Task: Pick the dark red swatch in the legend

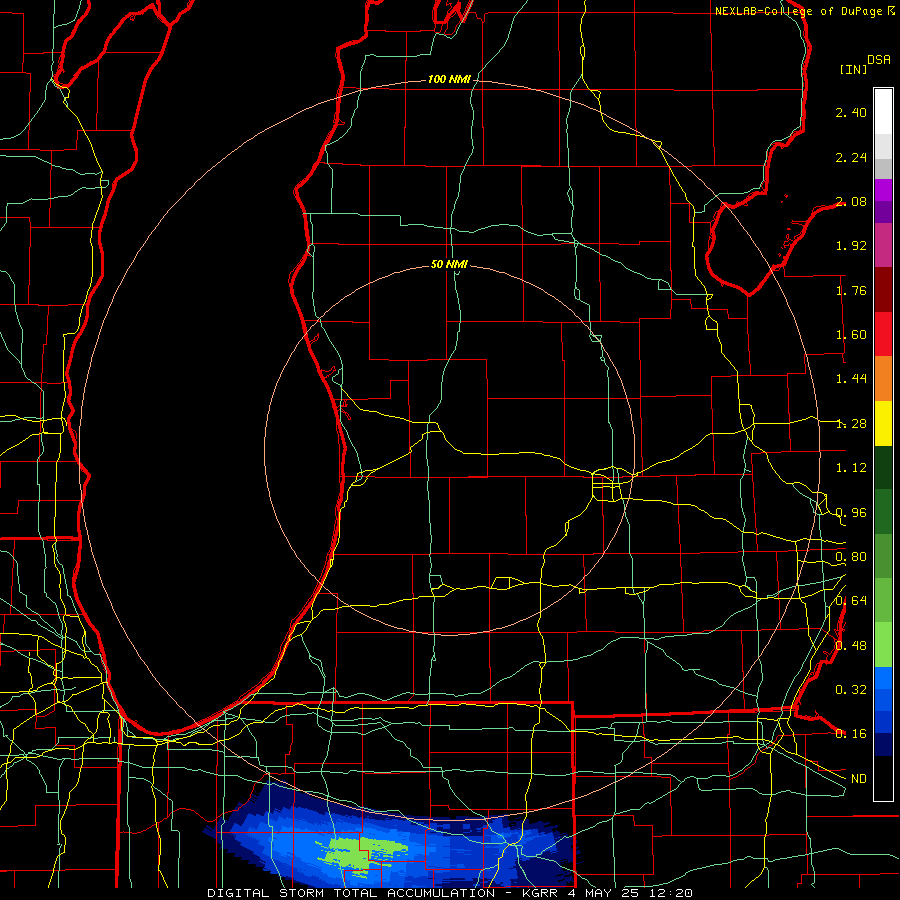Action: [883, 290]
